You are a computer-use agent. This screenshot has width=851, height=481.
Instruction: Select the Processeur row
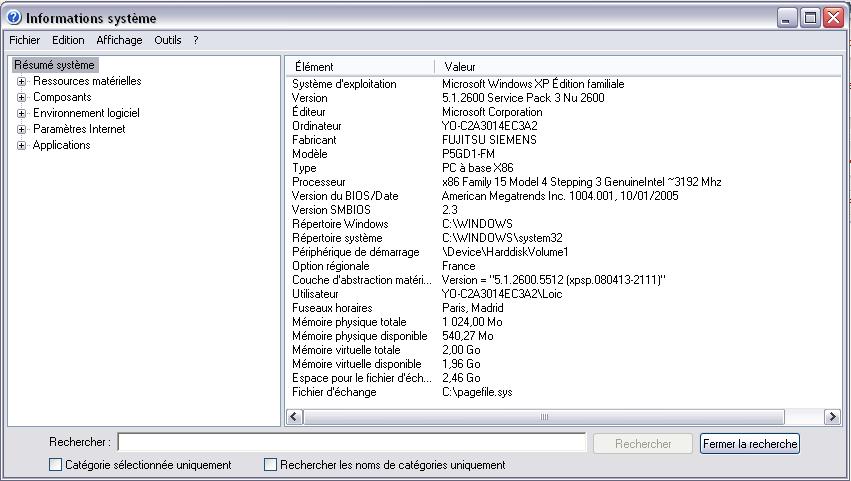pos(563,182)
